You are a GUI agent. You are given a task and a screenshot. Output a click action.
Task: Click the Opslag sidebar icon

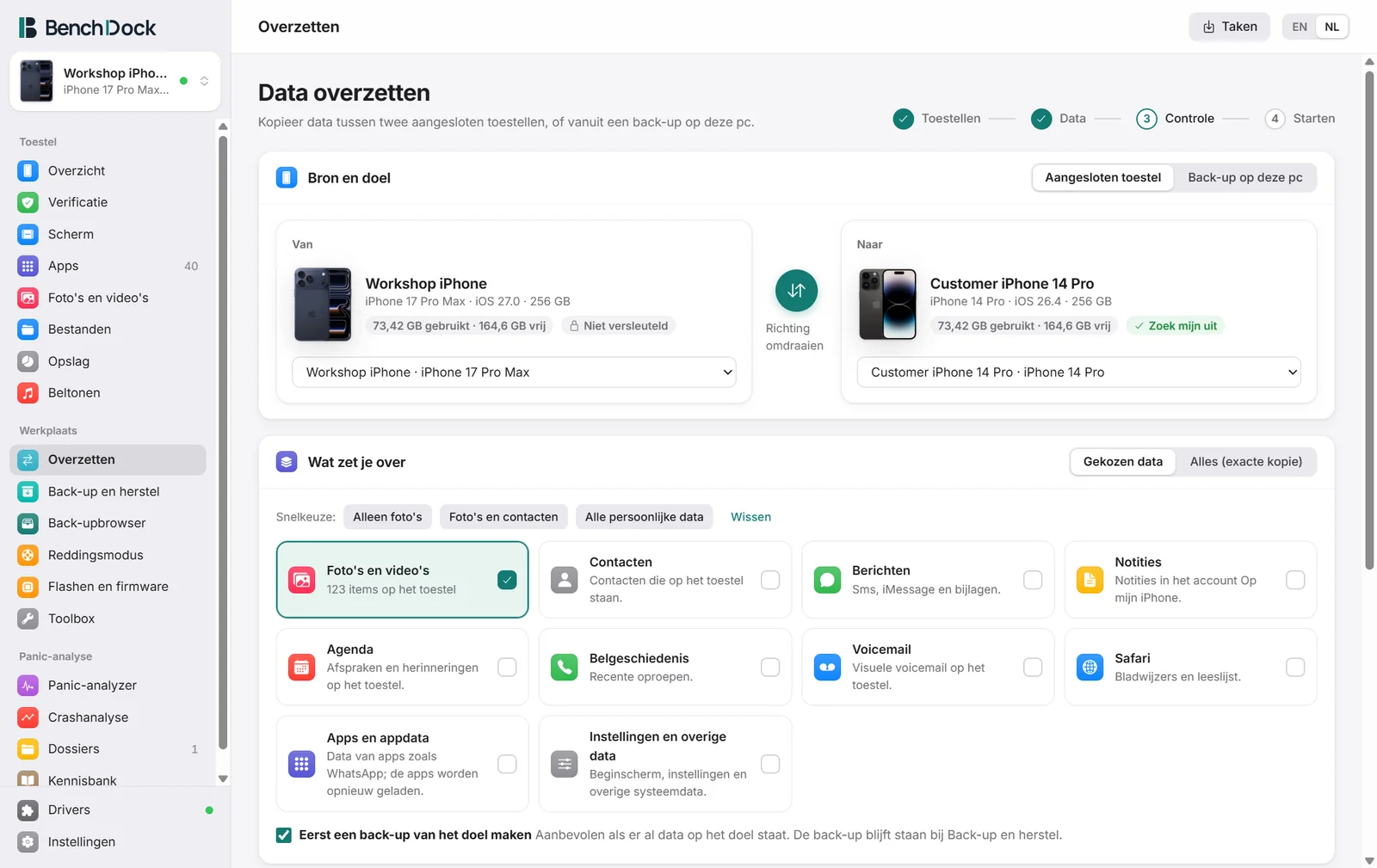click(28, 361)
